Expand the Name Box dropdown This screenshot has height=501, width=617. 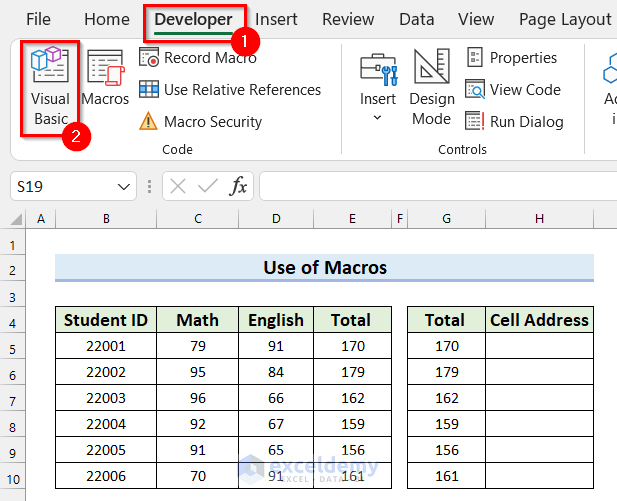pos(125,186)
